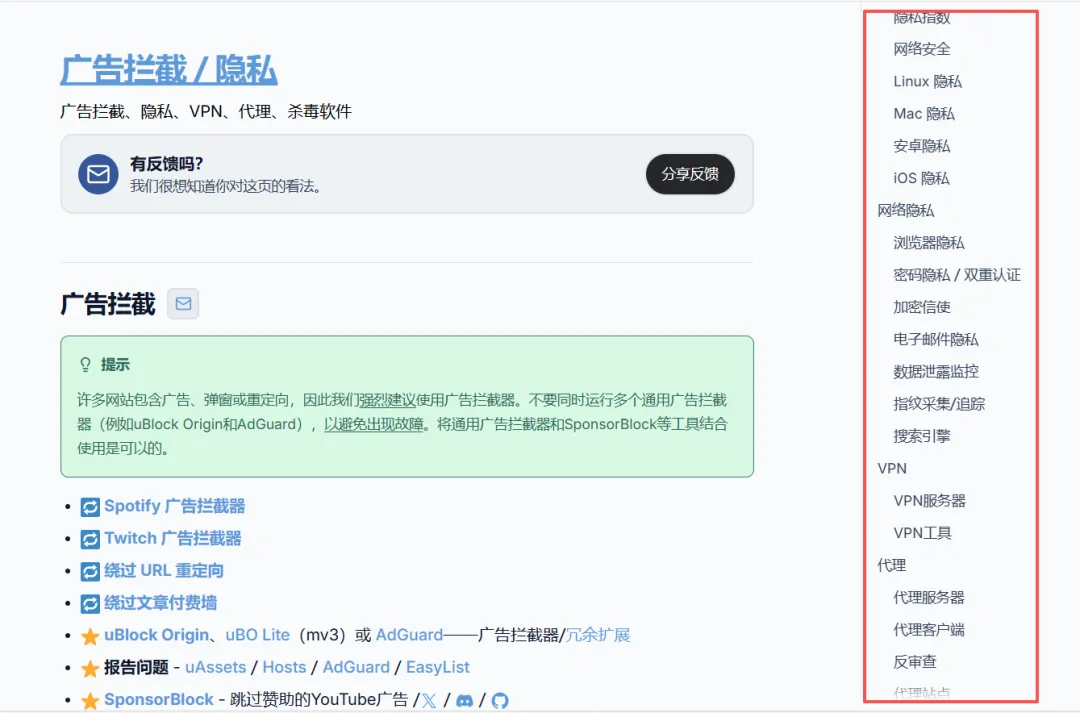The width and height of the screenshot is (1080, 713).
Task: Jump to VPN工具 in the sidebar
Action: tap(922, 534)
